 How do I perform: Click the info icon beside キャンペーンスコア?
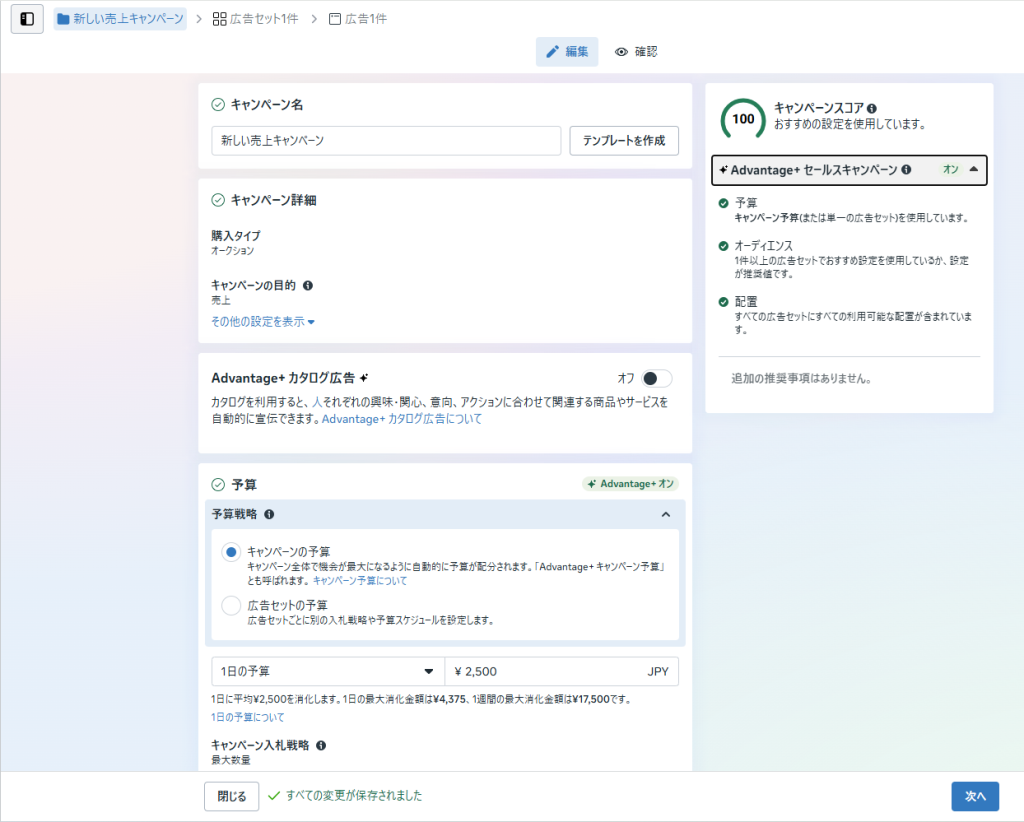tap(872, 108)
